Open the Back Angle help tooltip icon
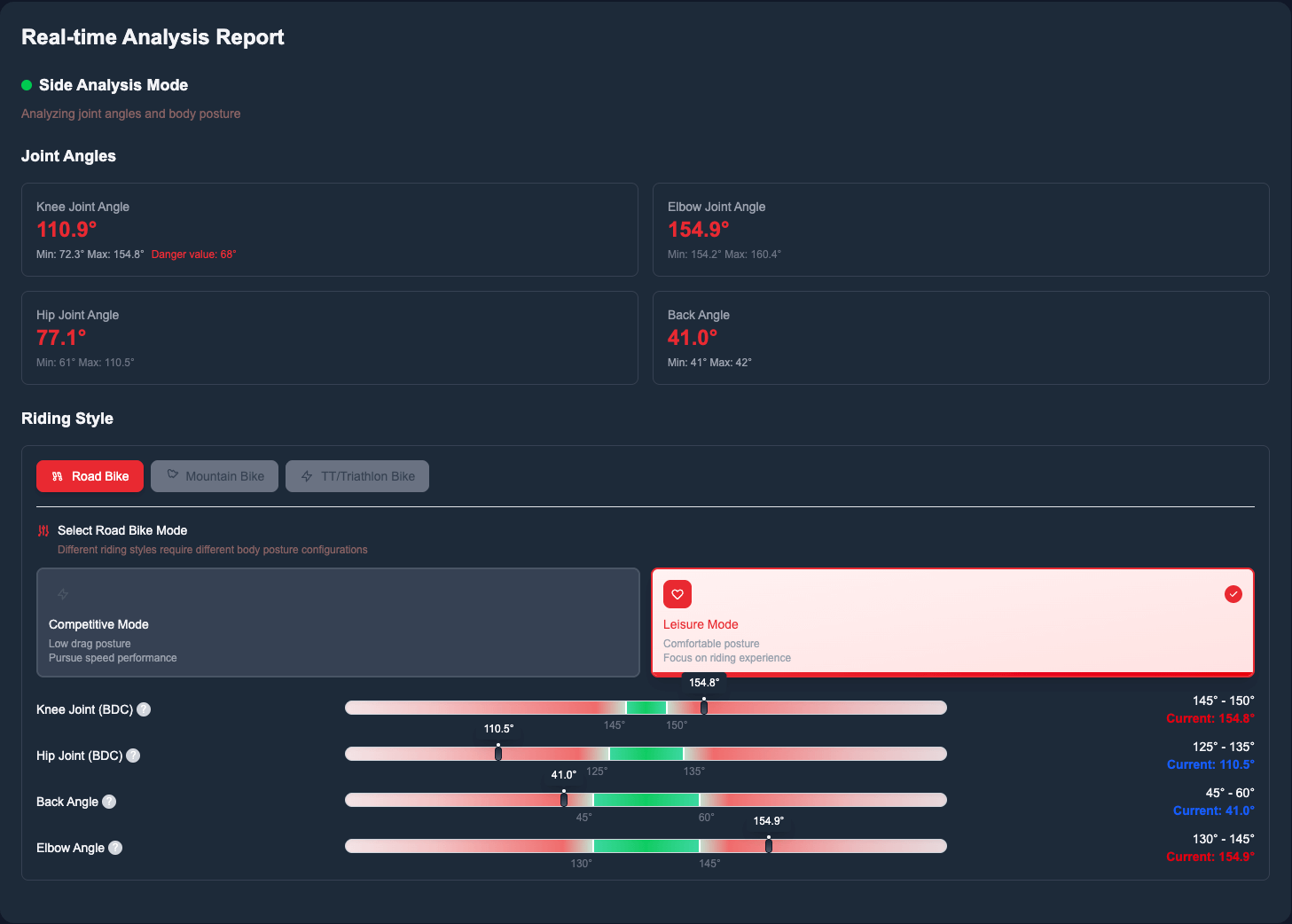Screen dimensions: 1292x924 (x=109, y=802)
